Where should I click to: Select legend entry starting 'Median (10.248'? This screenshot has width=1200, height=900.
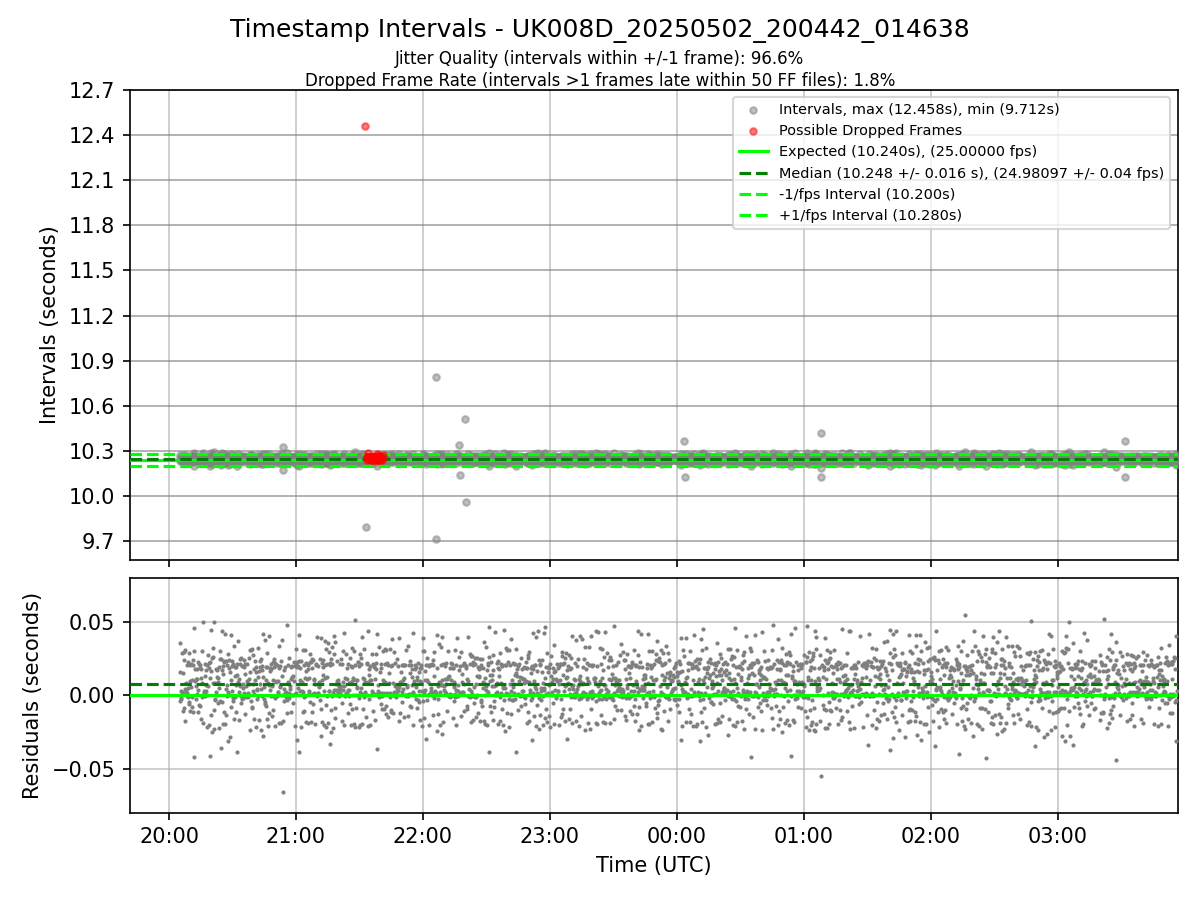pos(971,172)
